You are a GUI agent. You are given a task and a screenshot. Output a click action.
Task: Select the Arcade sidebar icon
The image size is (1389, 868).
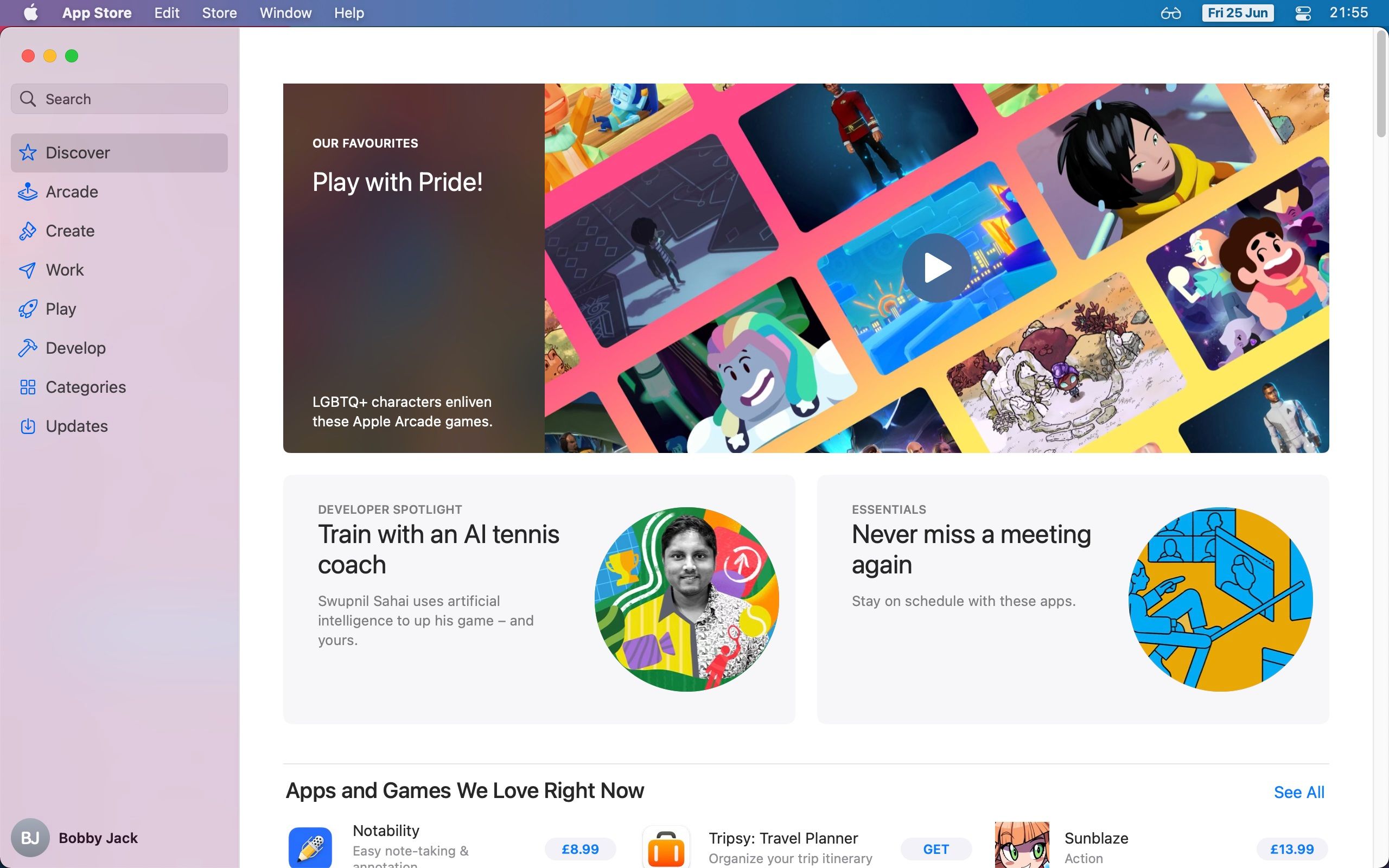pos(27,191)
